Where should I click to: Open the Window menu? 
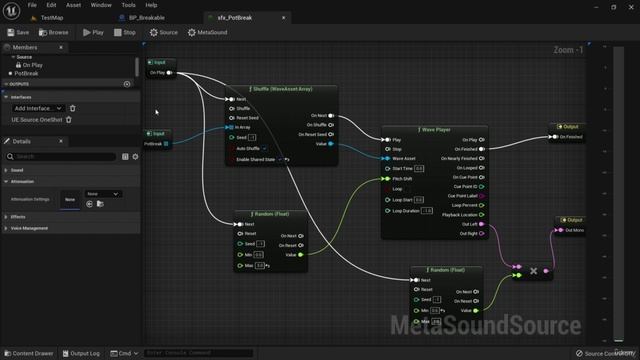point(101,5)
